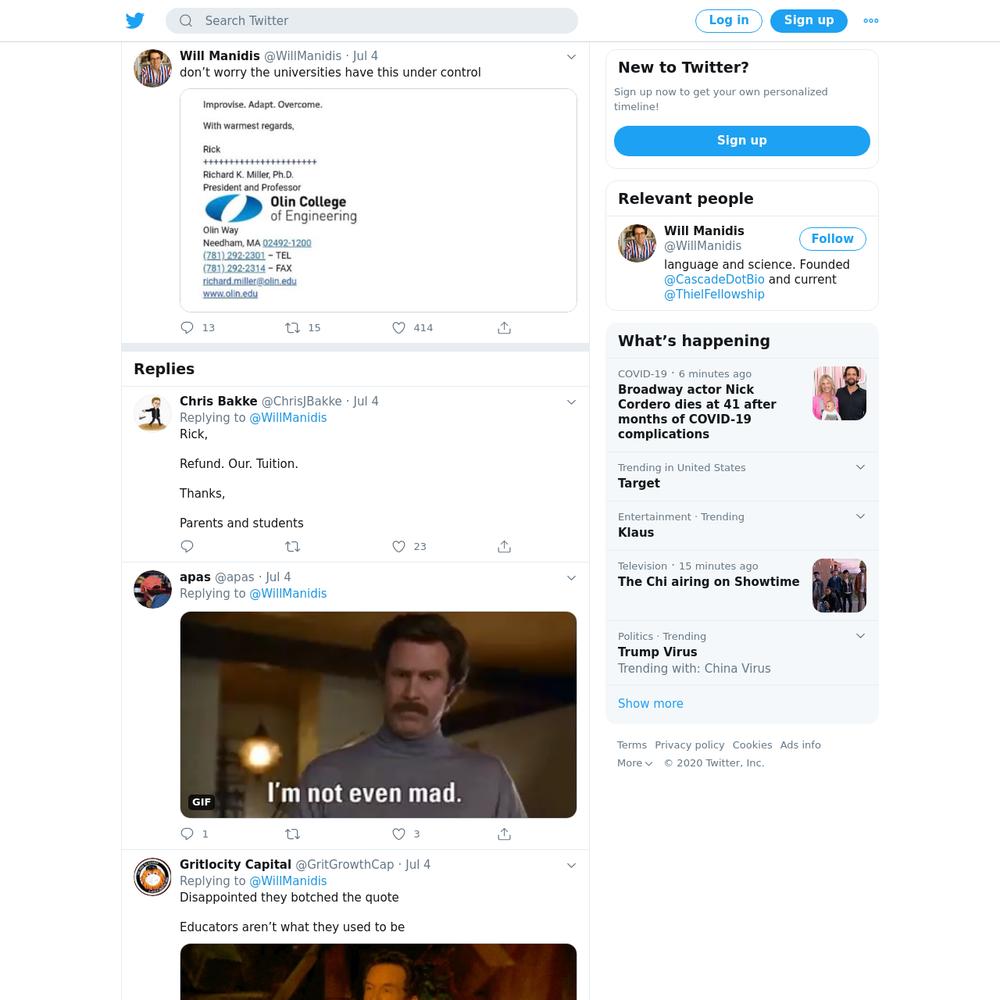This screenshot has height=1000, width=1000.
Task: Click the Twitter bird logo
Action: coord(135,20)
